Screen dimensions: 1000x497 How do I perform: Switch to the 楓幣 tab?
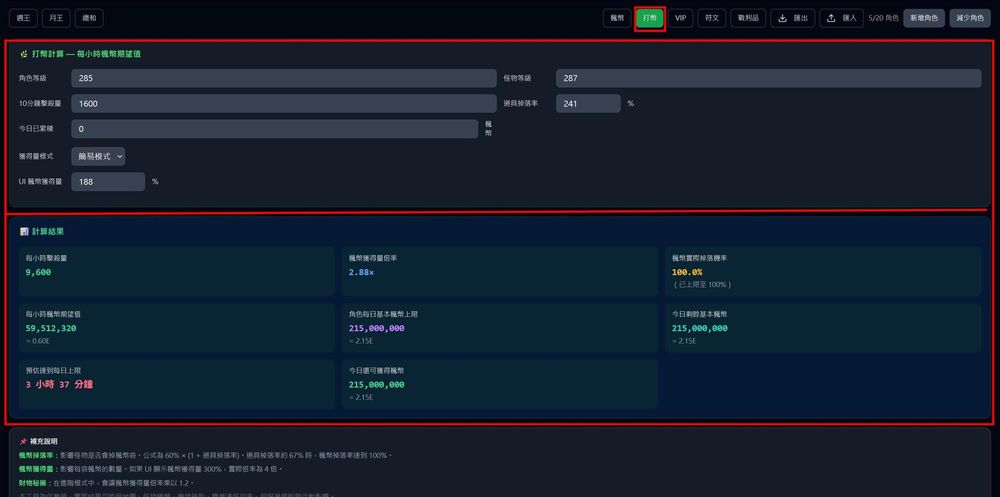[x=617, y=19]
